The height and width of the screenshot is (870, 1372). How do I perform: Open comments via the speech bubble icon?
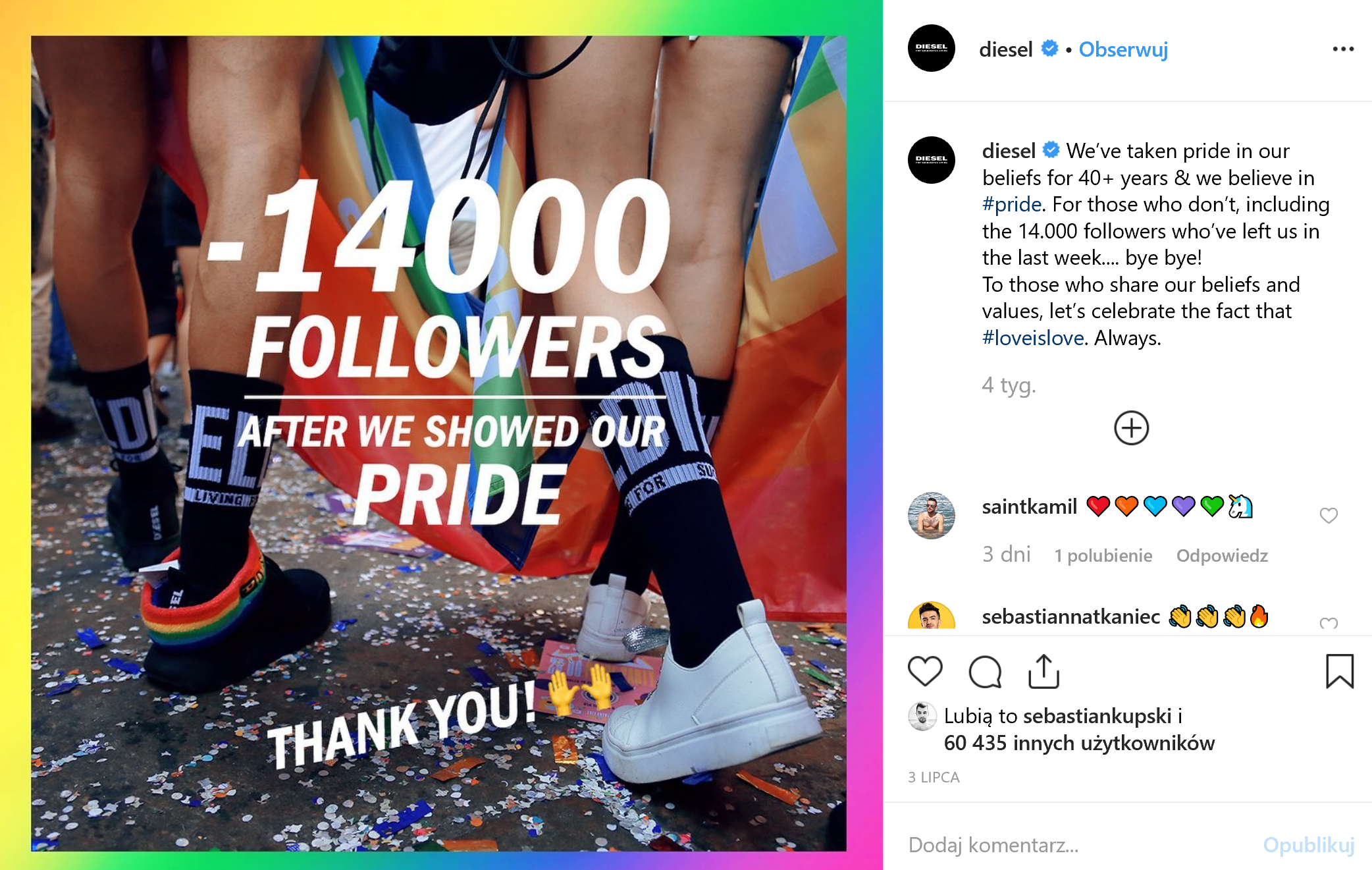985,672
